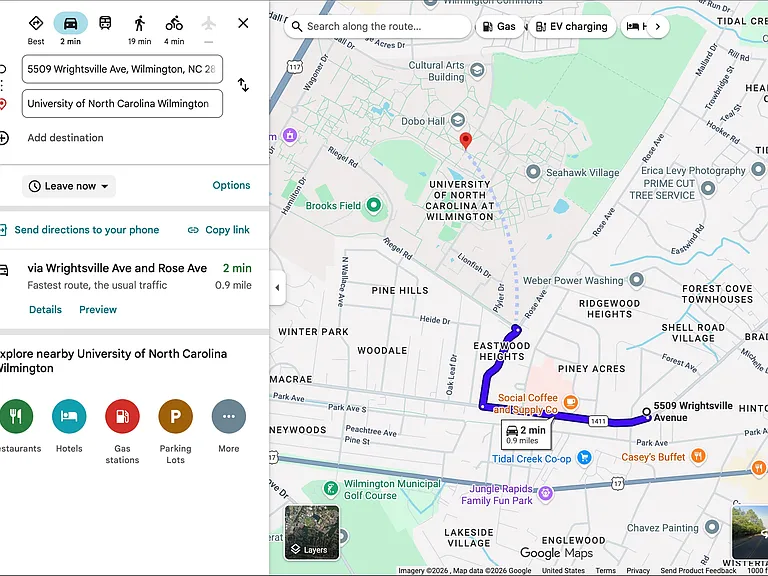Add destination to the route
Viewport: 768px width, 576px height.
(65, 138)
